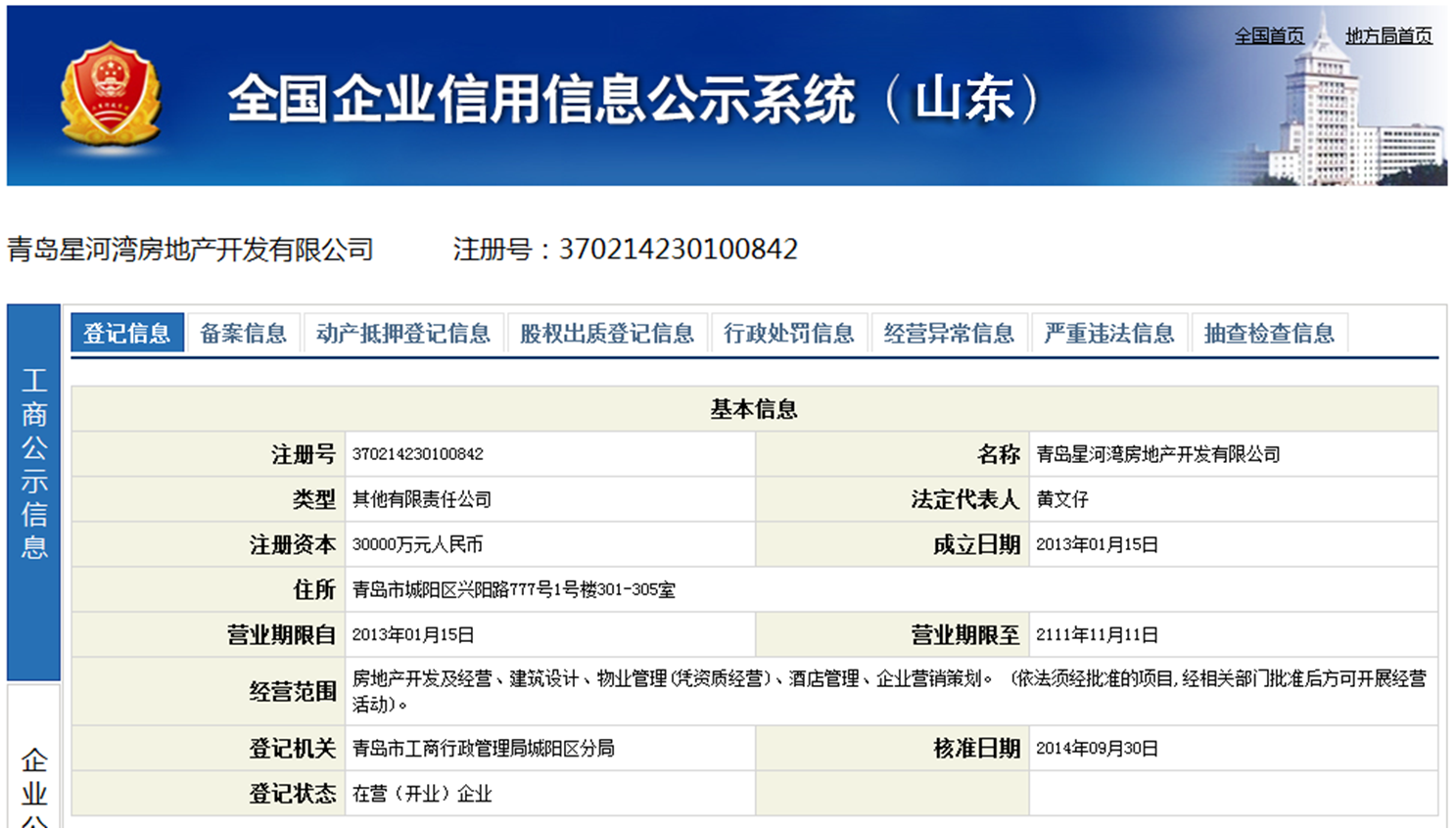1456x829 pixels.
Task: Select the 工商公示信息 side panel
Action: (34, 465)
